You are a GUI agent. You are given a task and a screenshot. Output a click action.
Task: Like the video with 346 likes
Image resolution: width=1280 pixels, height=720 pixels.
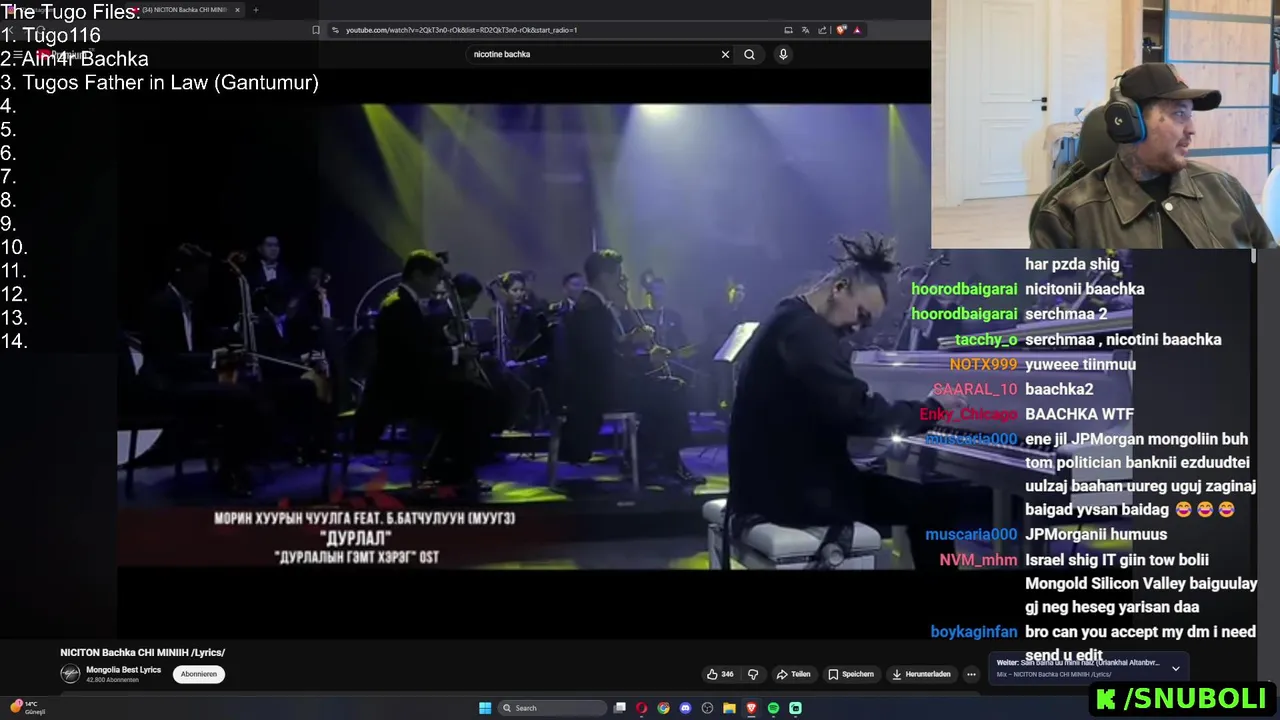[x=720, y=674]
